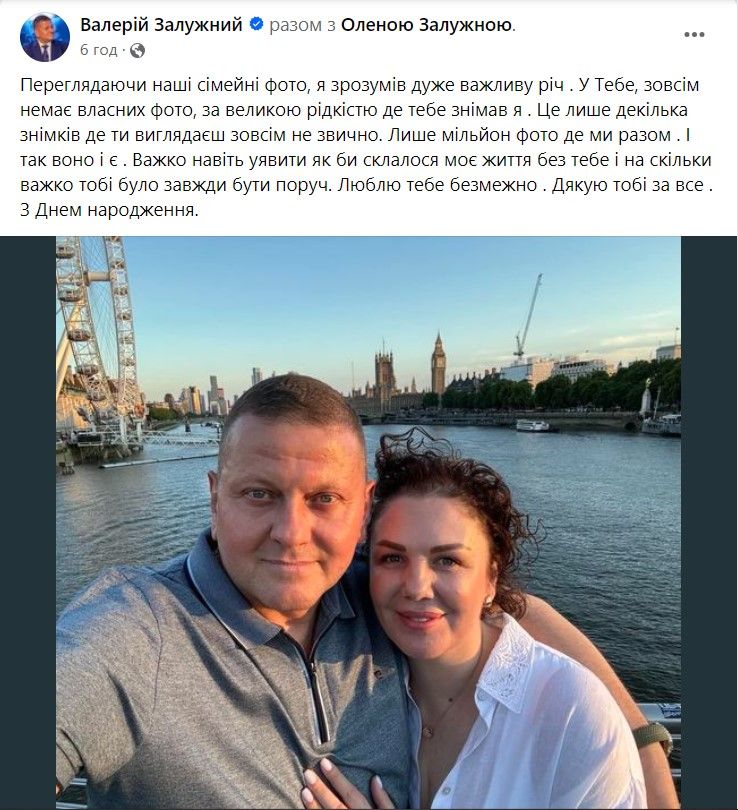Click the globe public privacy icon
Viewport: 738px width, 810px height.
point(137,49)
